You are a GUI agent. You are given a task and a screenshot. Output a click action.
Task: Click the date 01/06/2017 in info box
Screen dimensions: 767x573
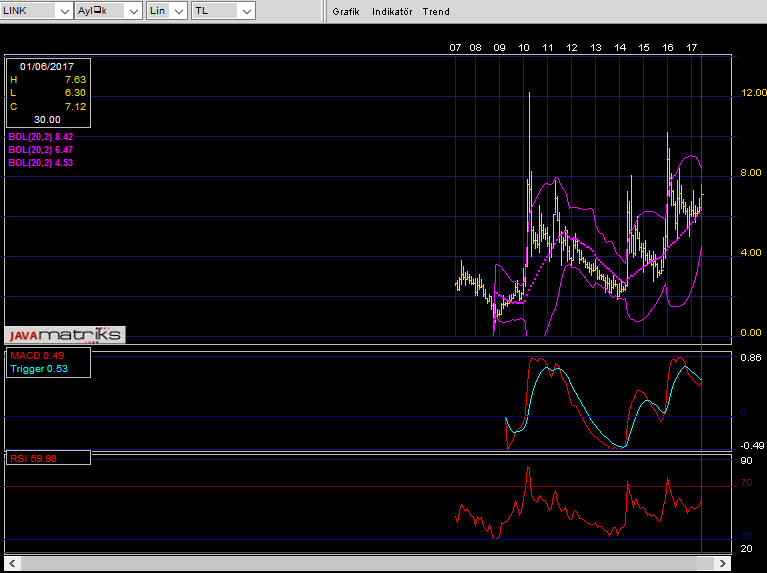click(x=47, y=67)
